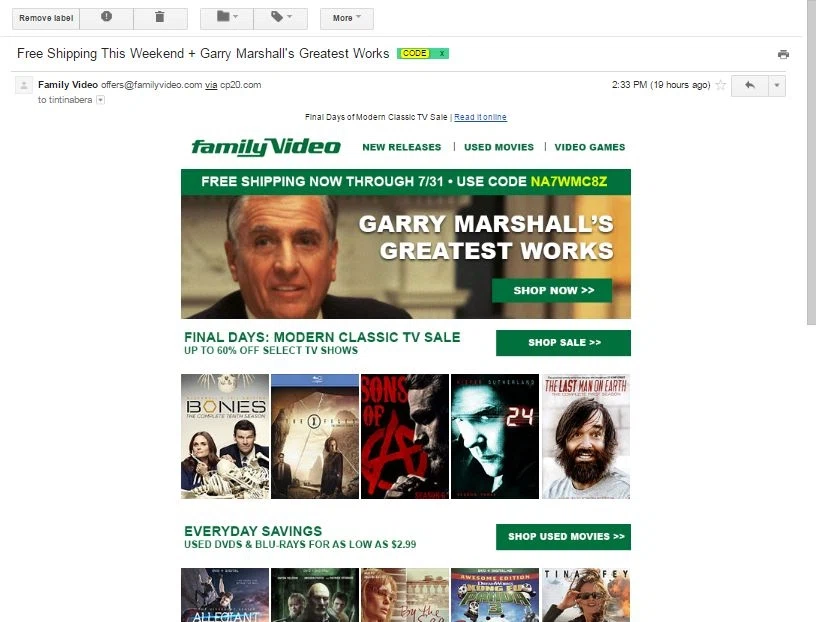
Task: Open the By the Sea cover
Action: (x=405, y=595)
